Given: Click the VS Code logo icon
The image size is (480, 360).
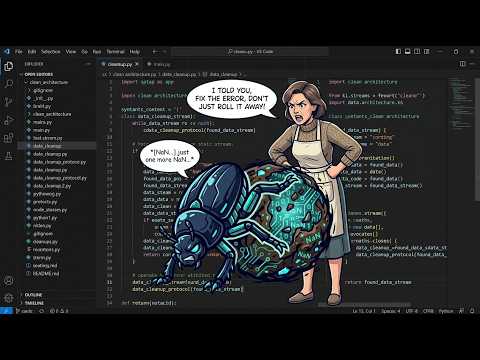Looking at the screenshot, I should point(7,52).
